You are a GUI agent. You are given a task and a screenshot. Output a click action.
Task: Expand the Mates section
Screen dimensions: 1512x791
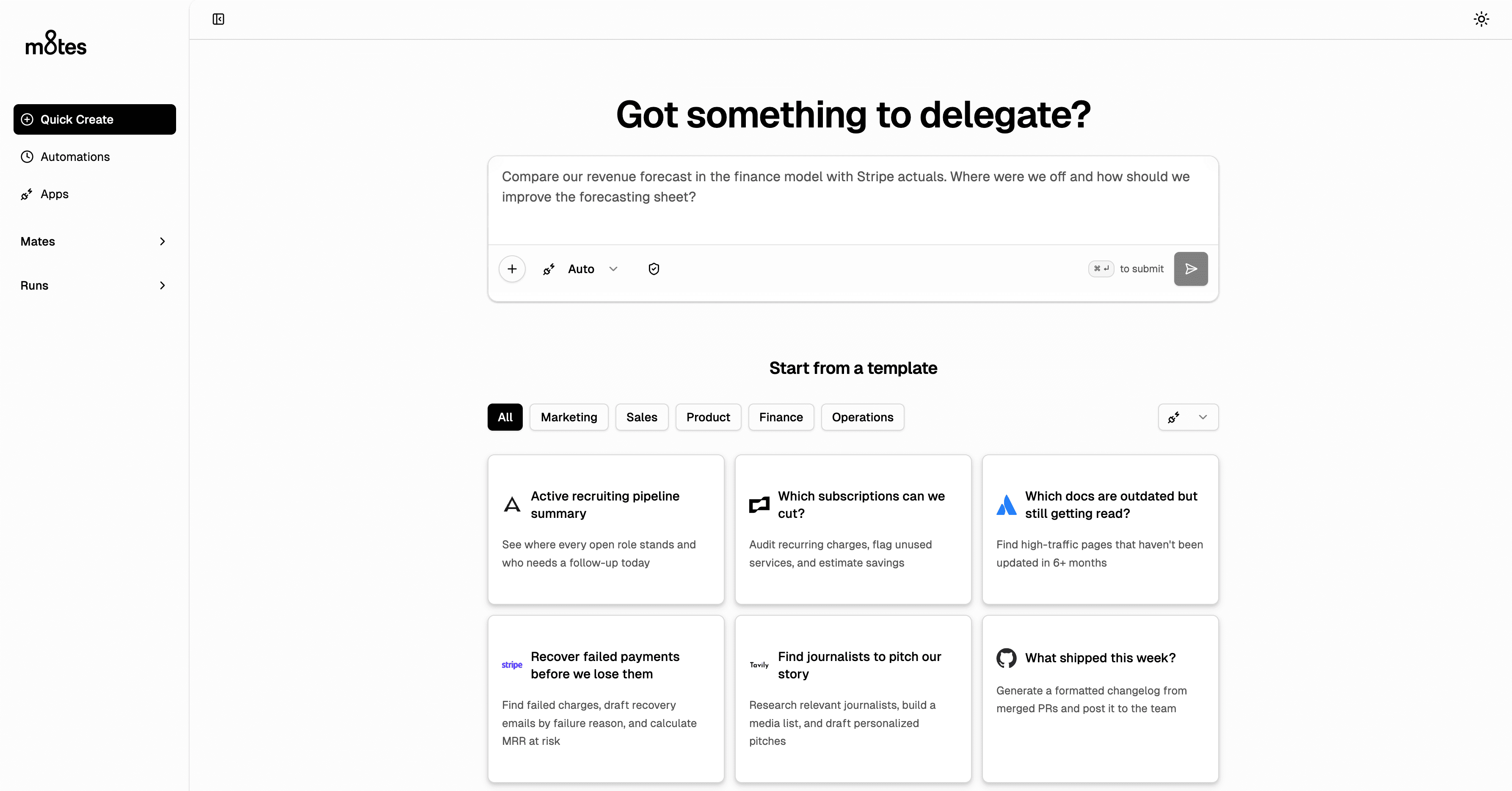pos(93,241)
